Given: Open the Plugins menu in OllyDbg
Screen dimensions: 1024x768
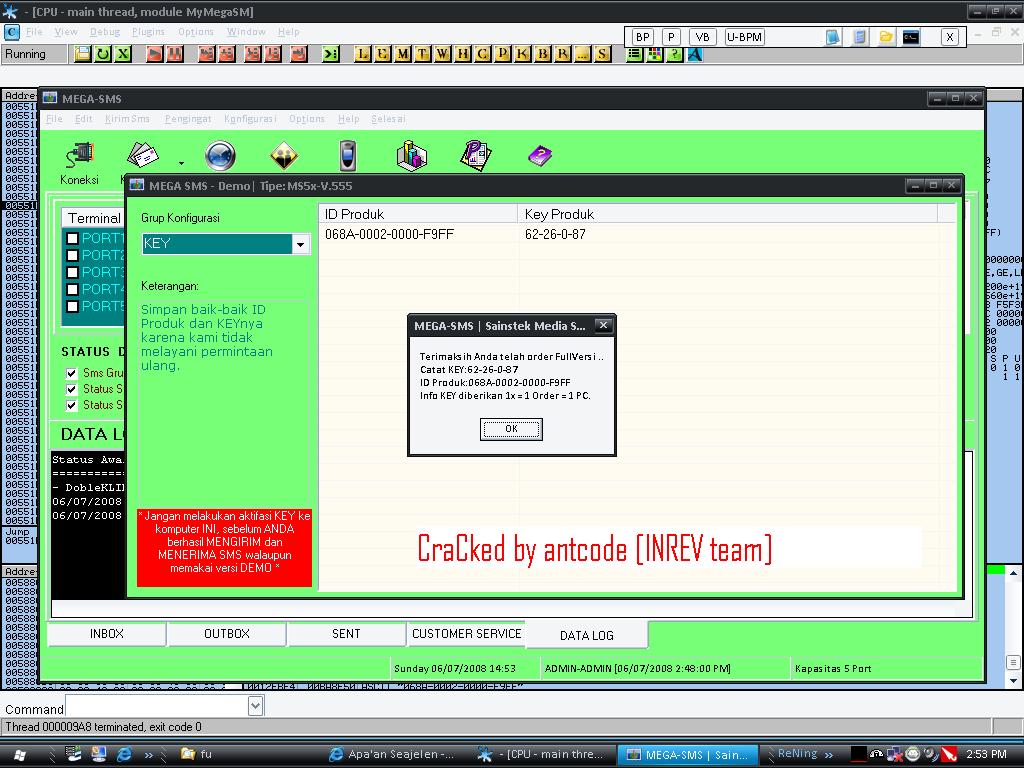Looking at the screenshot, I should 148,31.
